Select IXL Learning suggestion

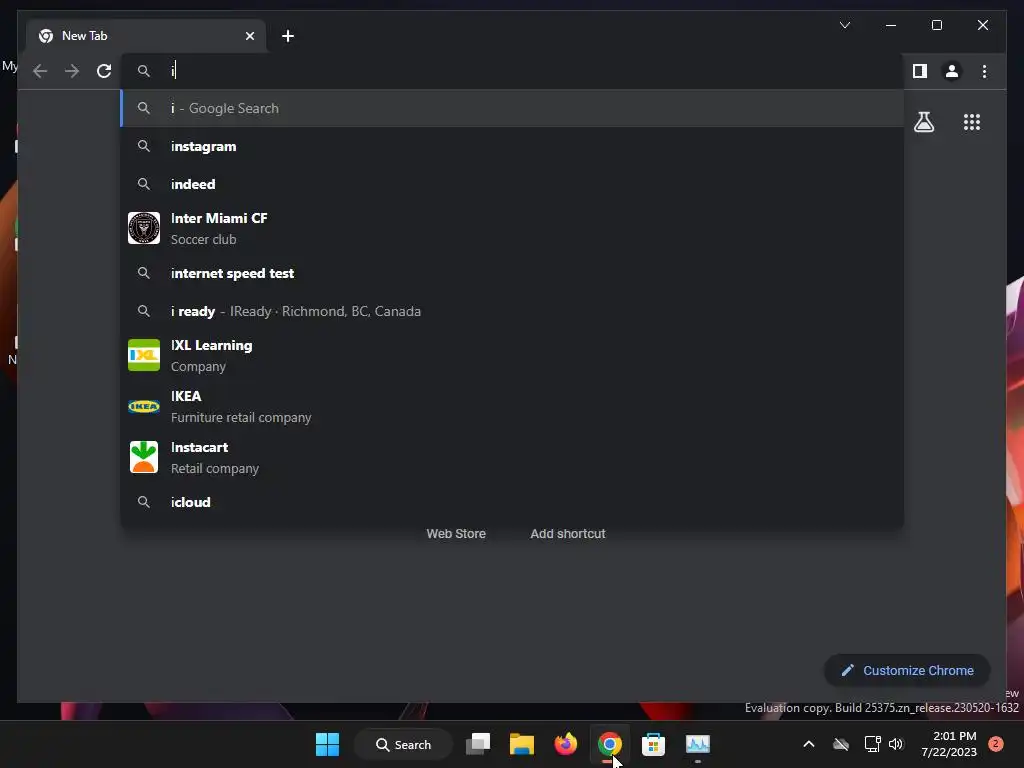point(513,355)
